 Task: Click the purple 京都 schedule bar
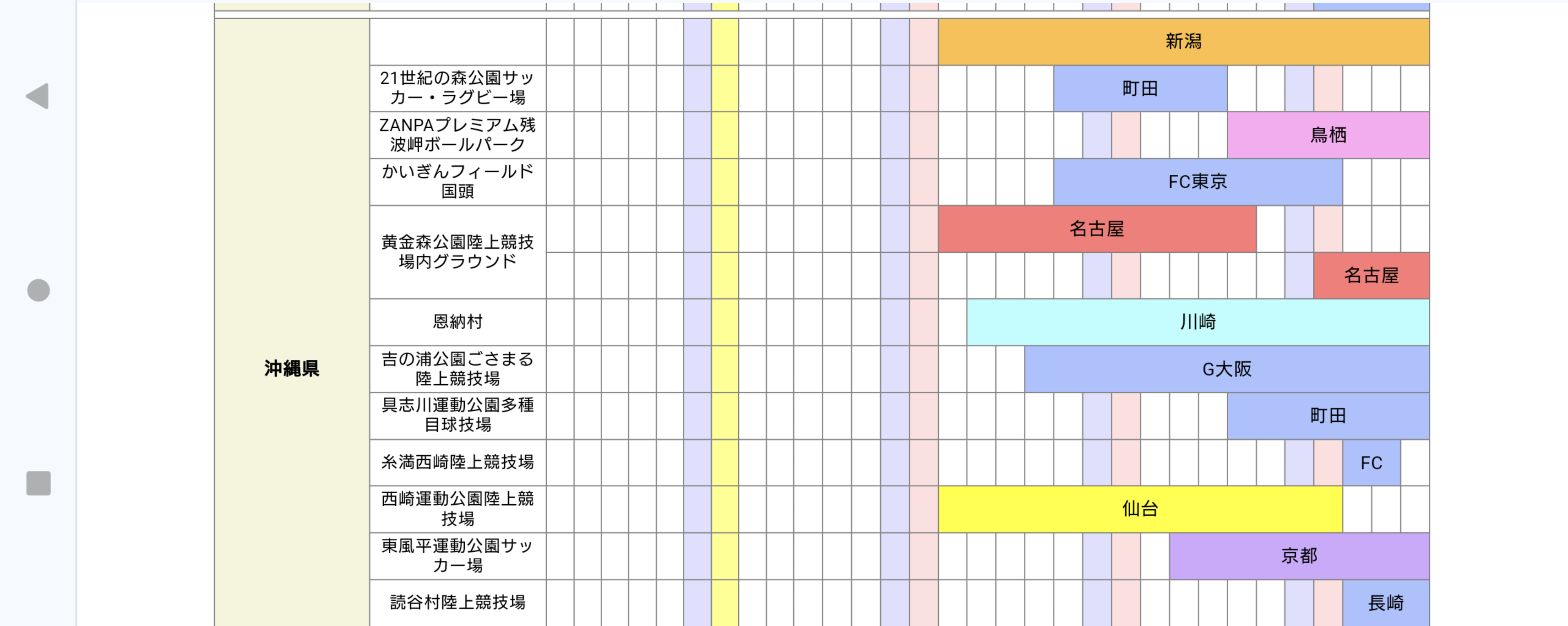(x=1299, y=556)
